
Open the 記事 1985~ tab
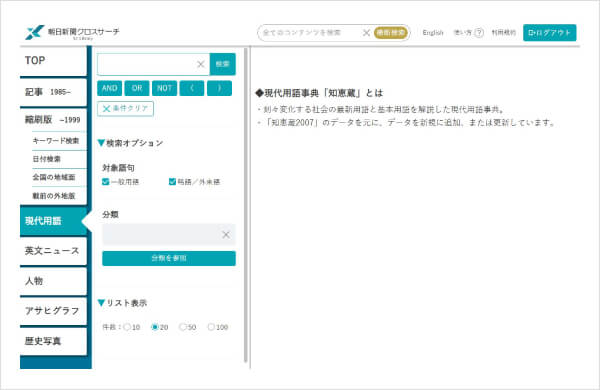coord(53,92)
